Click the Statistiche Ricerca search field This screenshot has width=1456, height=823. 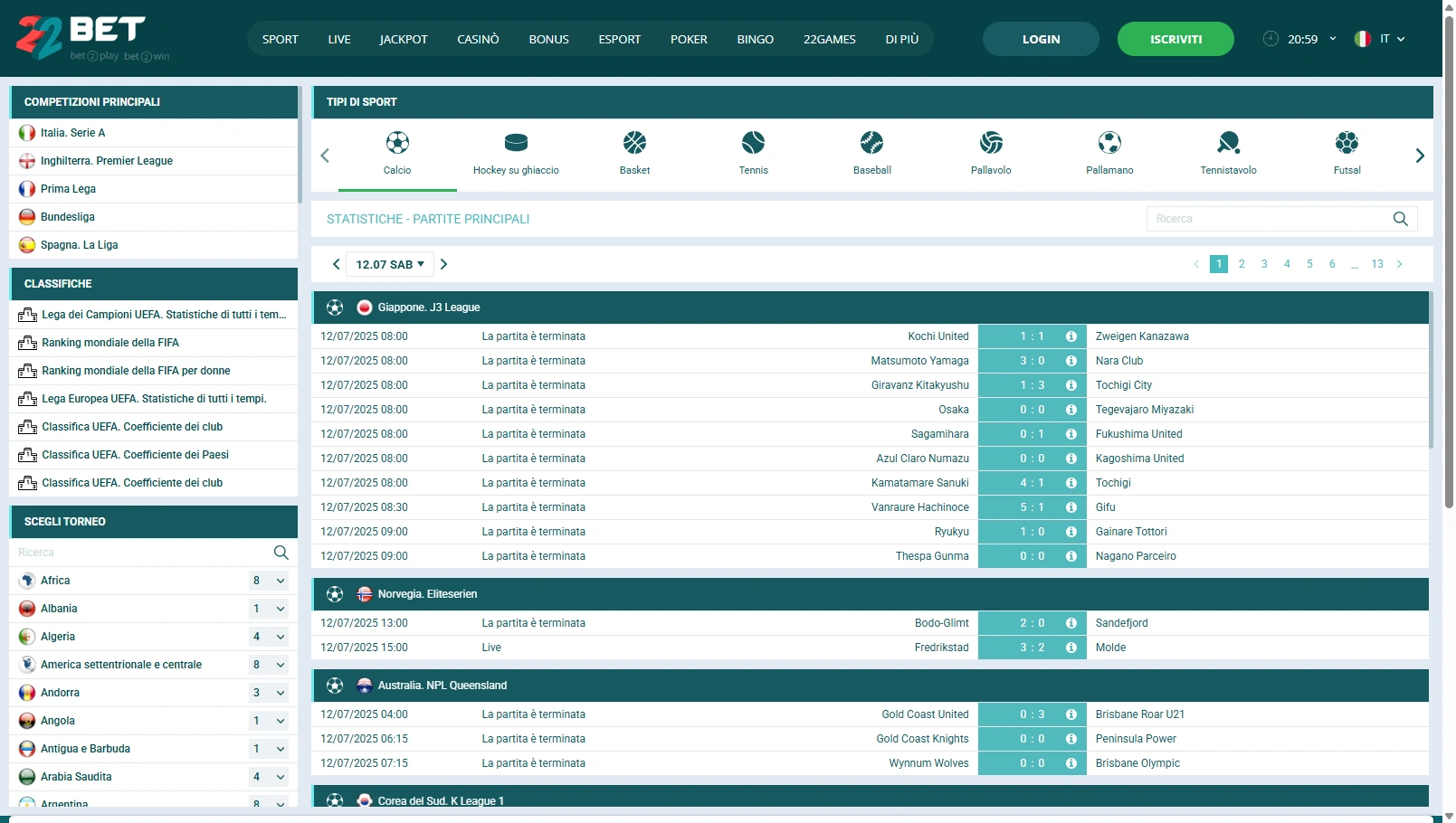pos(1281,219)
